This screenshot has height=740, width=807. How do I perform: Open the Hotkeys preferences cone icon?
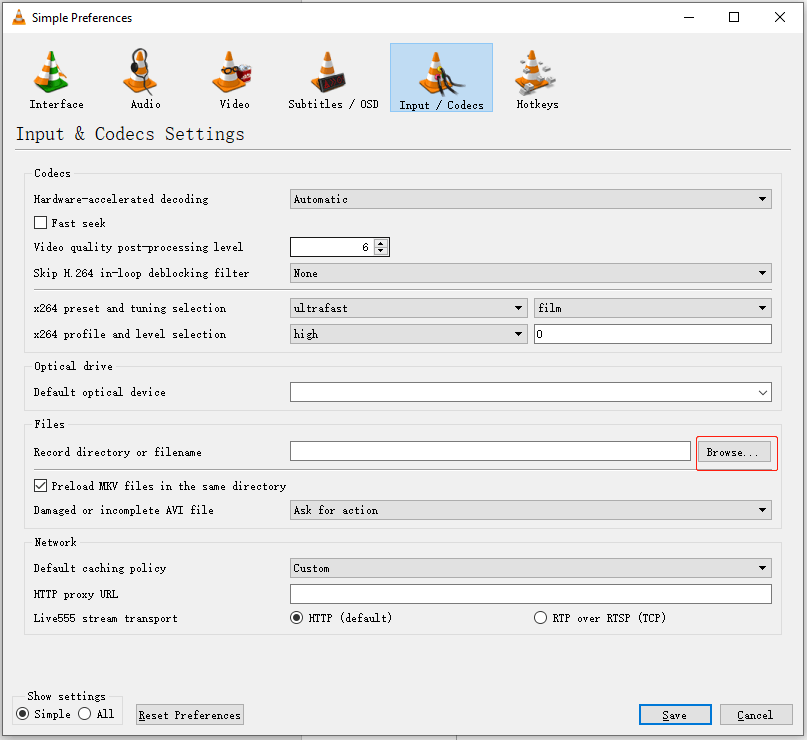[535, 72]
